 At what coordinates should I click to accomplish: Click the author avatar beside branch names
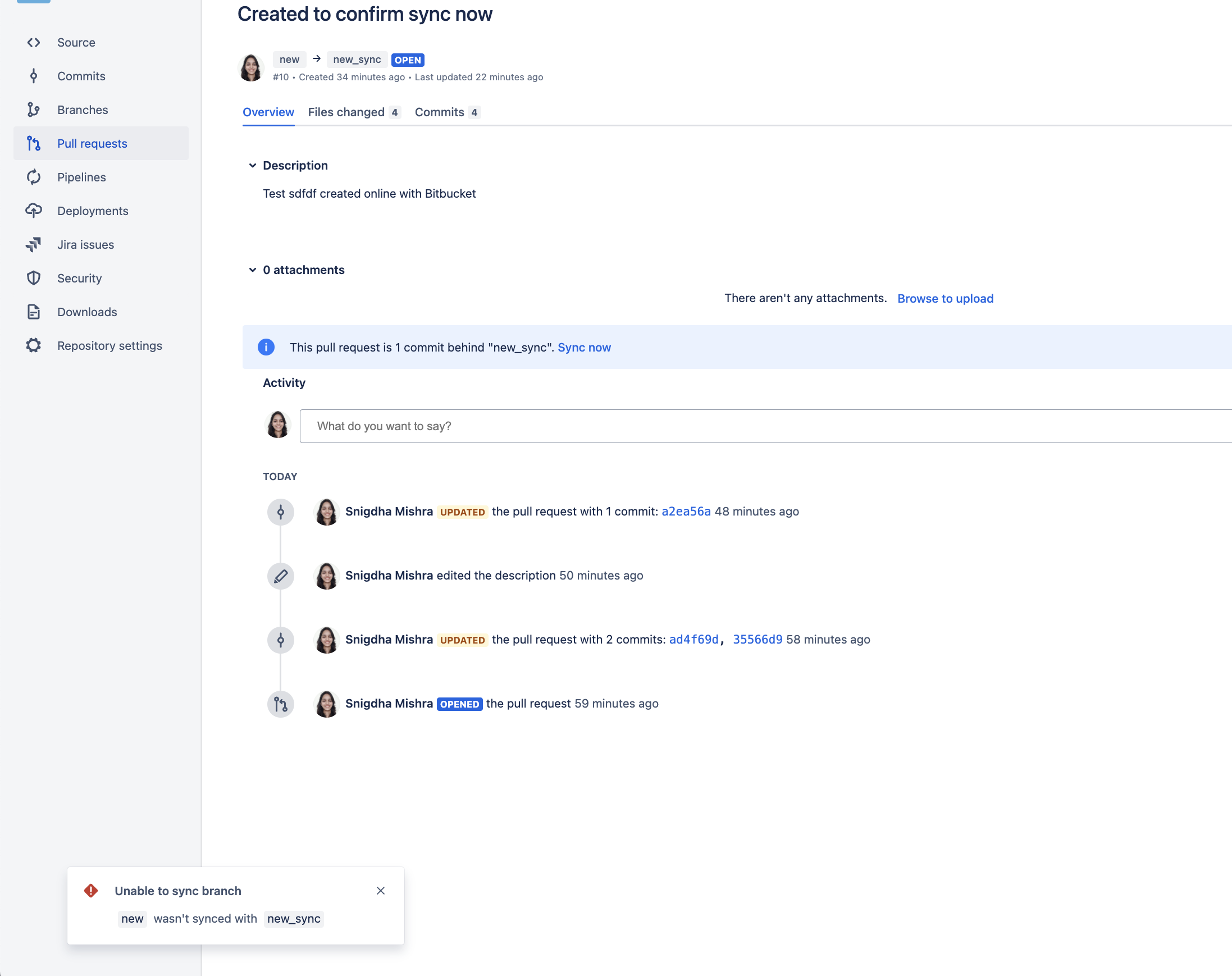(x=251, y=68)
